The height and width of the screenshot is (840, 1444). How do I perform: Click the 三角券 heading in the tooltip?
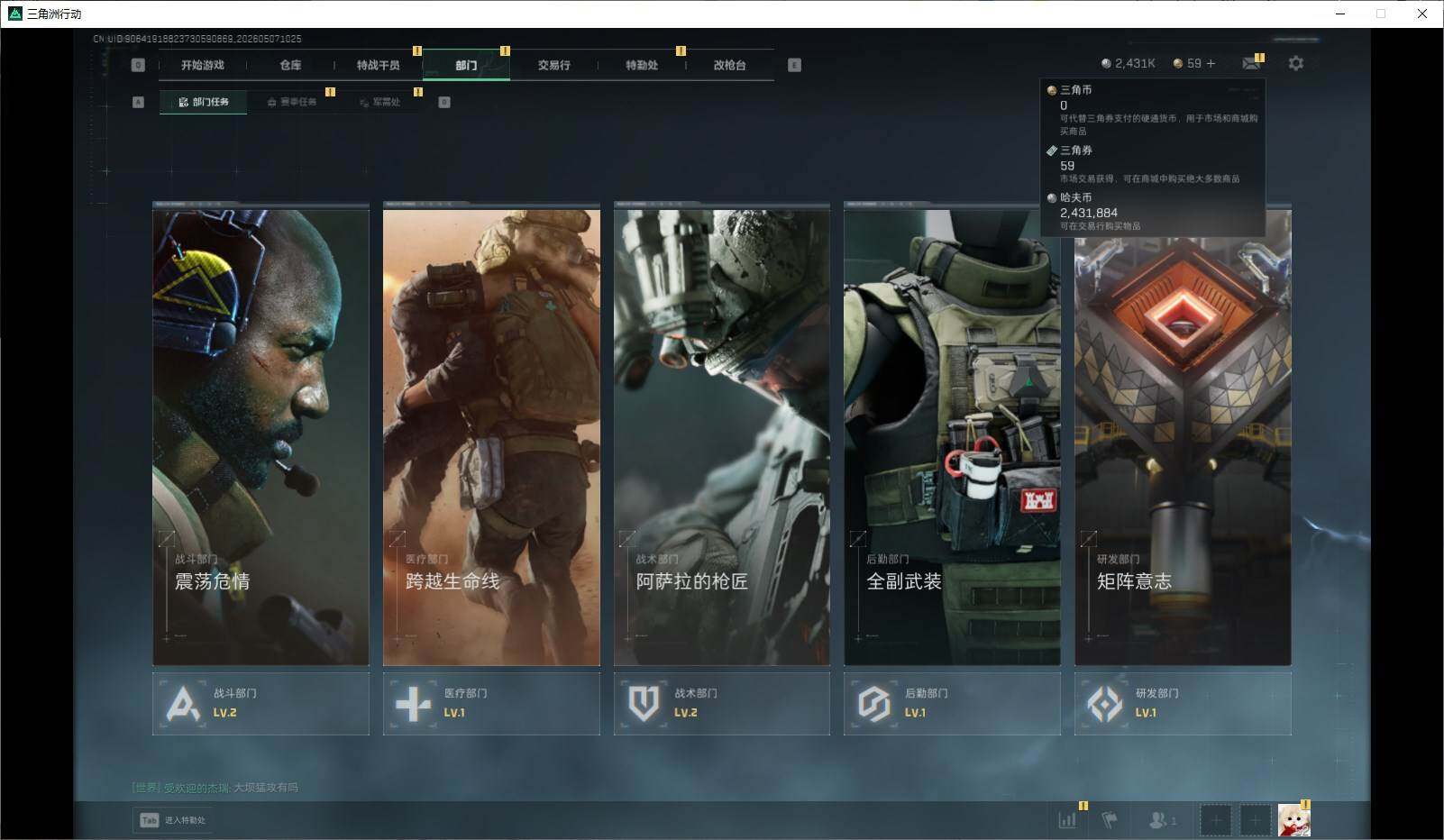(1076, 151)
